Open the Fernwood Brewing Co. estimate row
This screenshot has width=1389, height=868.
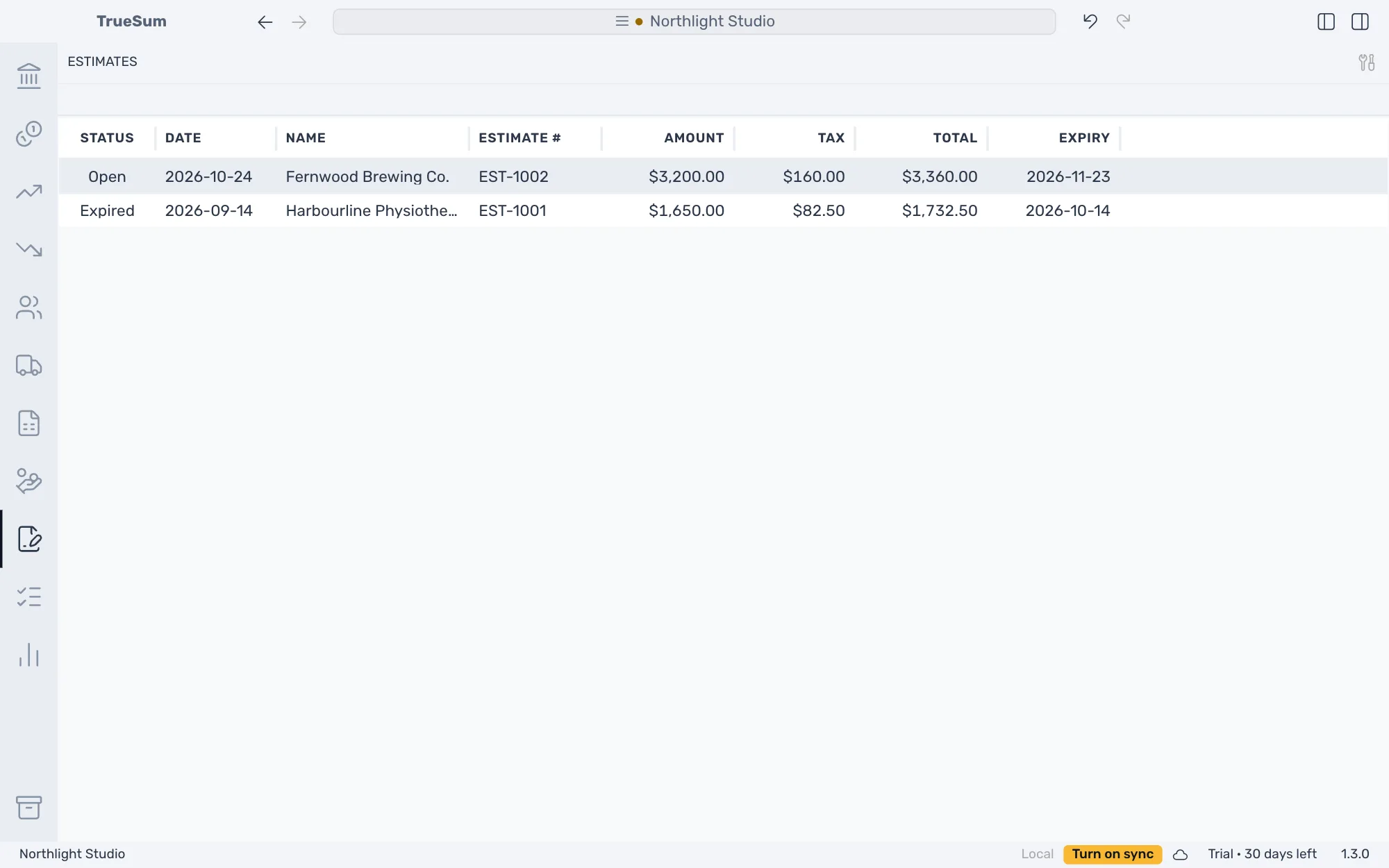pyautogui.click(x=723, y=176)
